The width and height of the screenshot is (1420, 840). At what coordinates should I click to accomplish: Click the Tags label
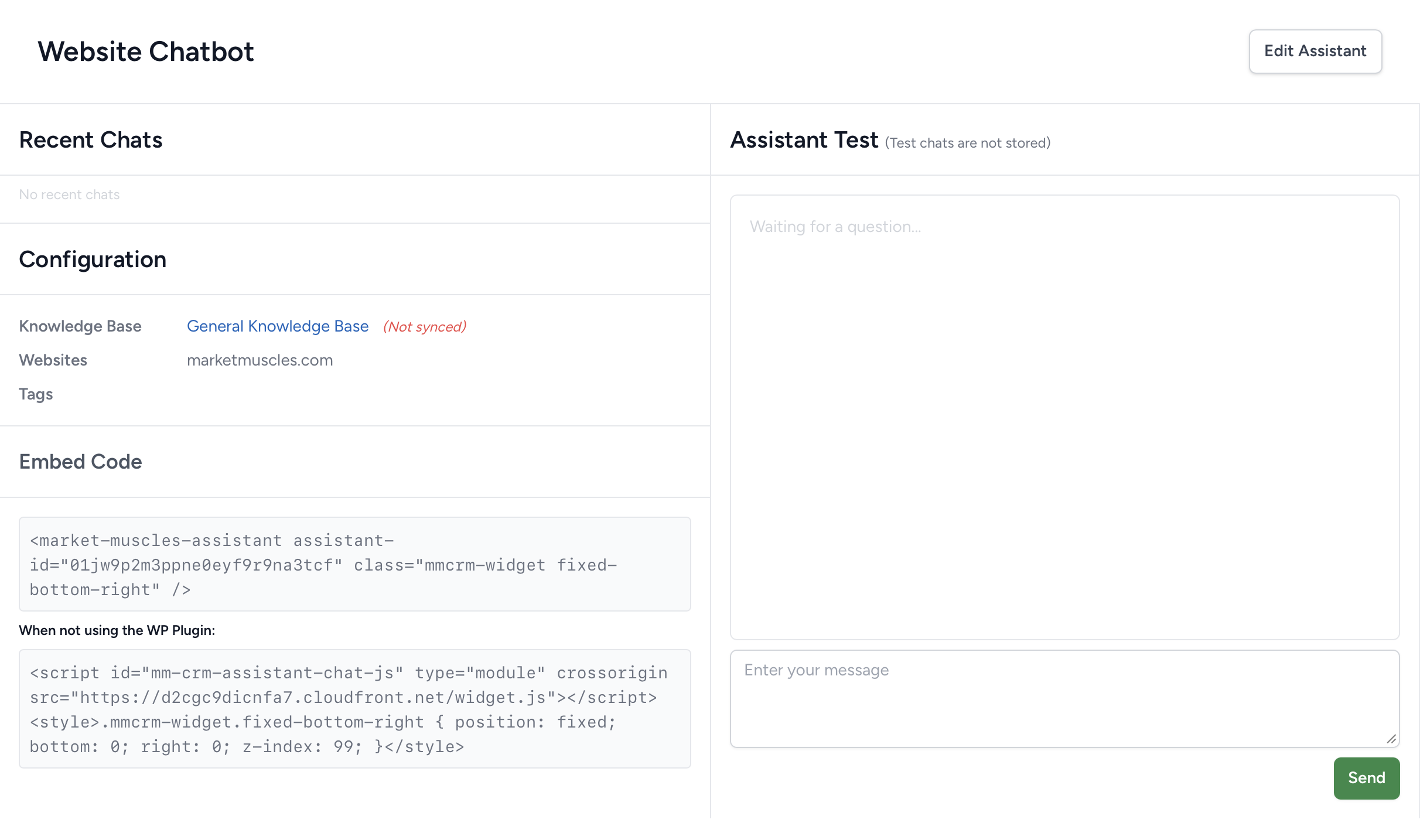click(x=36, y=394)
